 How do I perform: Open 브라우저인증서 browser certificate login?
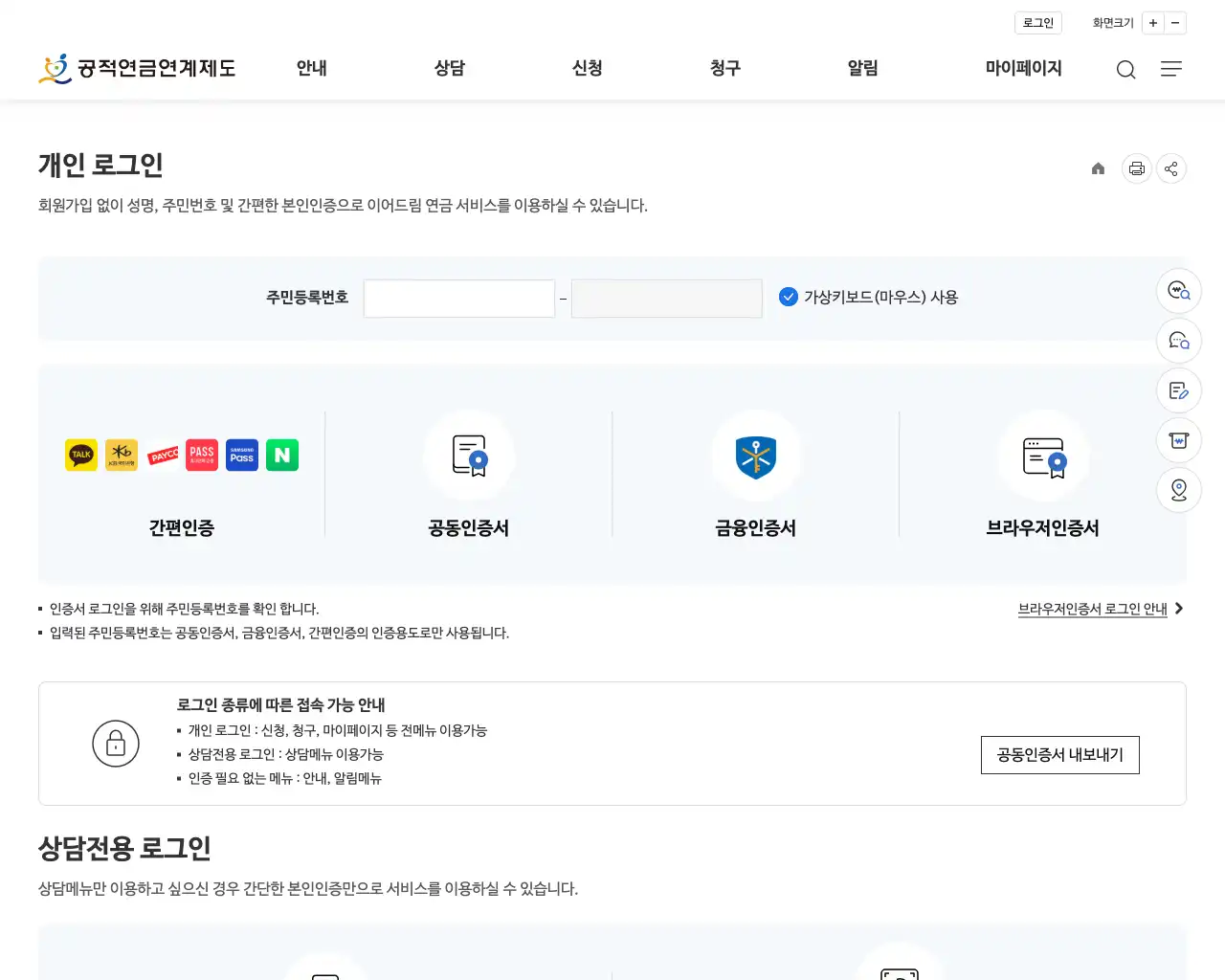[1042, 474]
